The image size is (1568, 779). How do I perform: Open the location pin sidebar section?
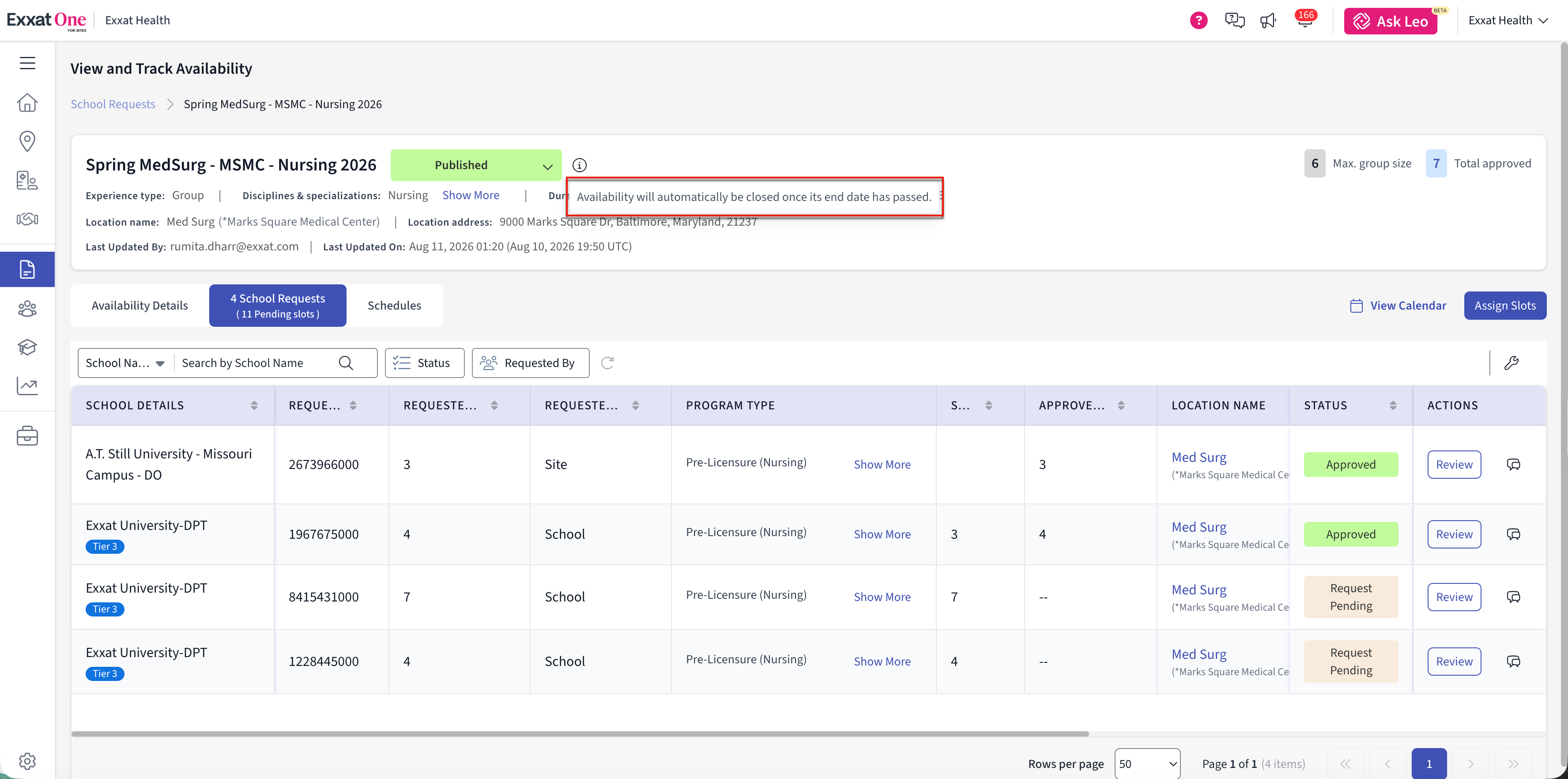[27, 141]
